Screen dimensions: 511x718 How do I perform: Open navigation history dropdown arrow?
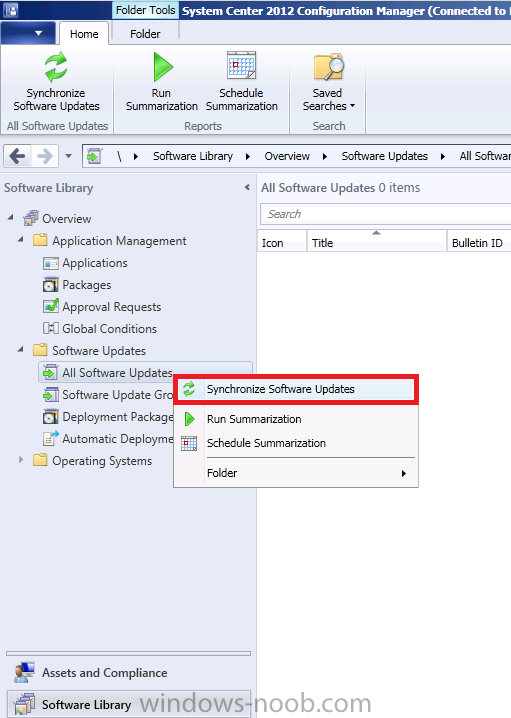[x=68, y=156]
